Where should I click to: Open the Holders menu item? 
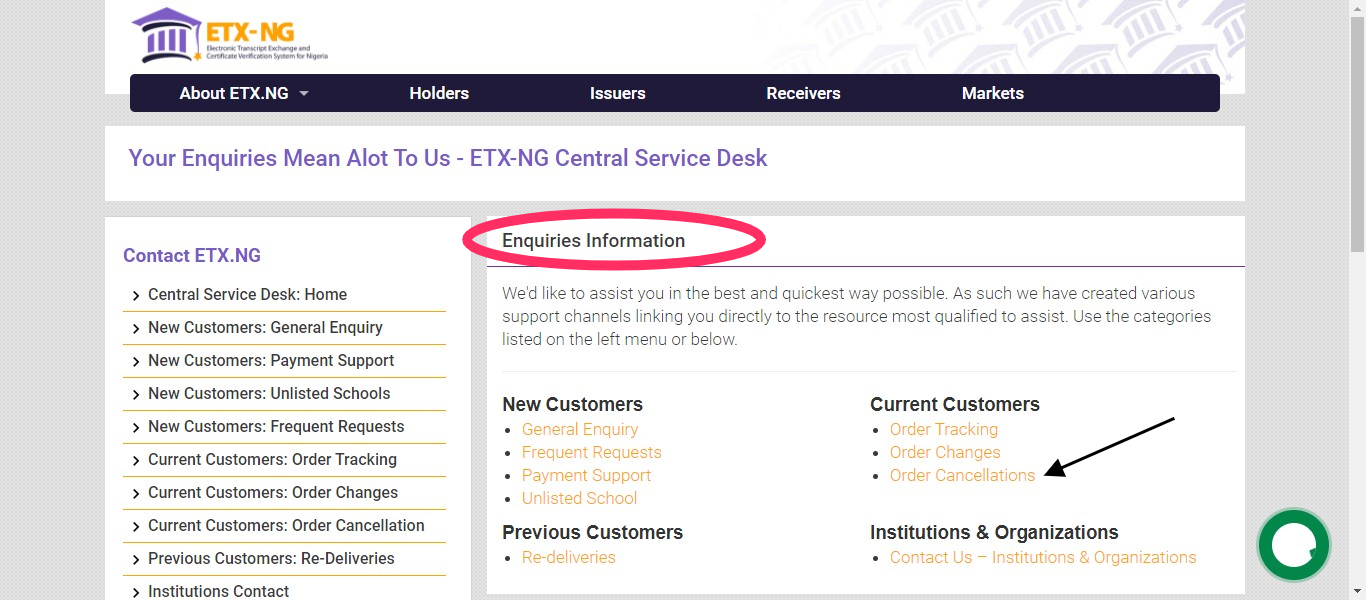pyautogui.click(x=439, y=93)
